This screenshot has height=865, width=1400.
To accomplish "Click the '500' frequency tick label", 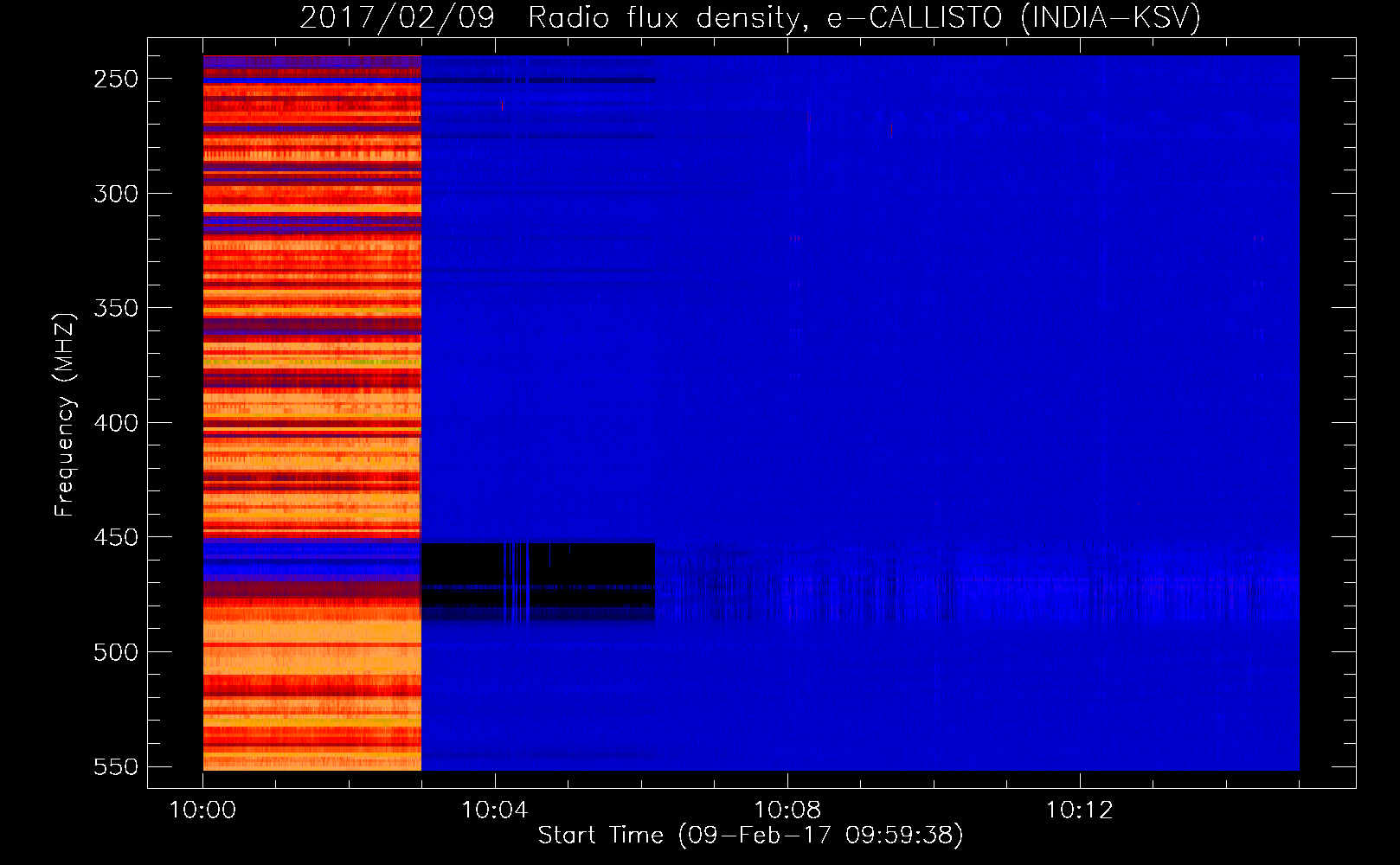I will [116, 652].
